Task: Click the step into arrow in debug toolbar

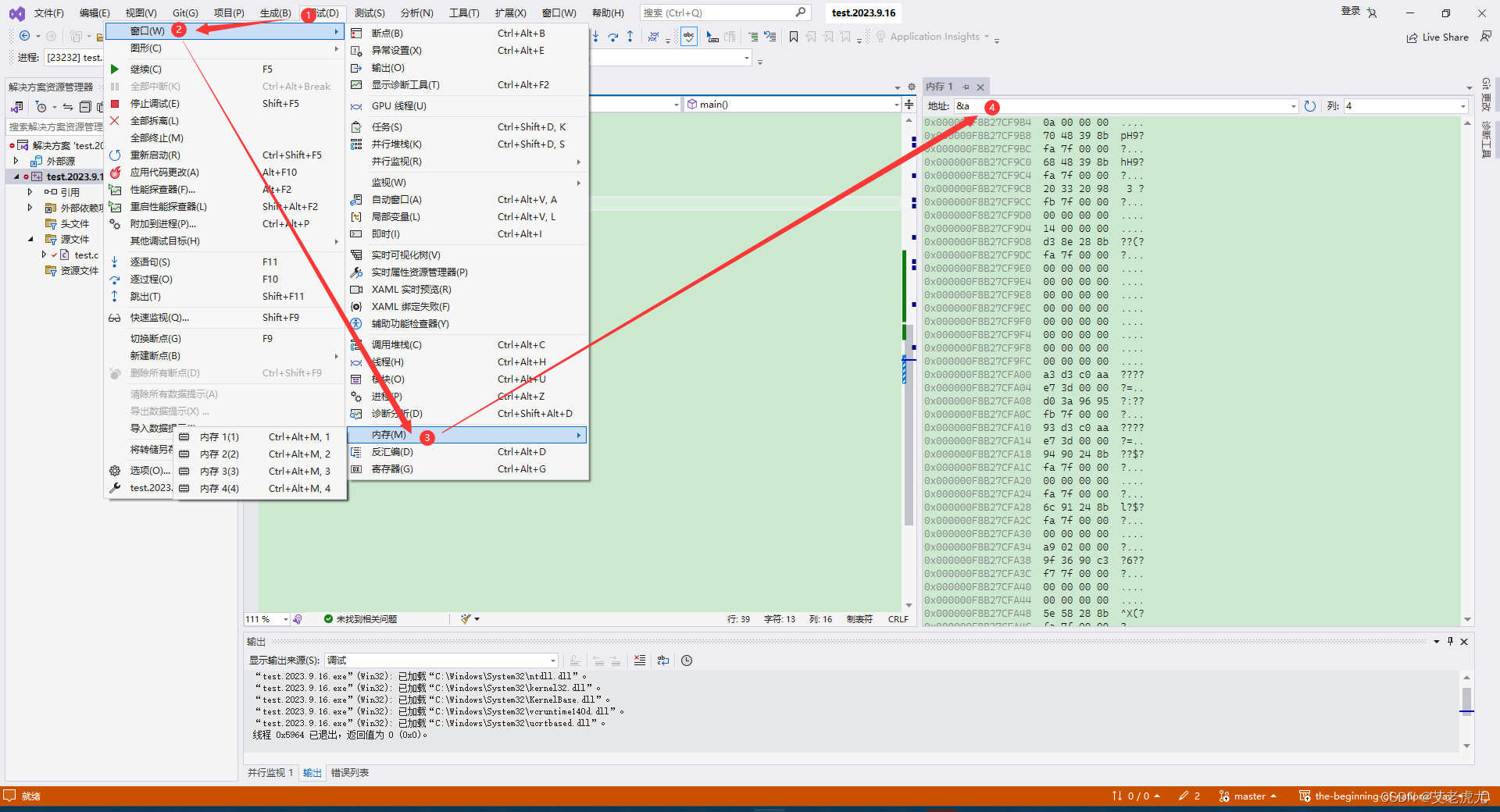Action: (x=595, y=37)
